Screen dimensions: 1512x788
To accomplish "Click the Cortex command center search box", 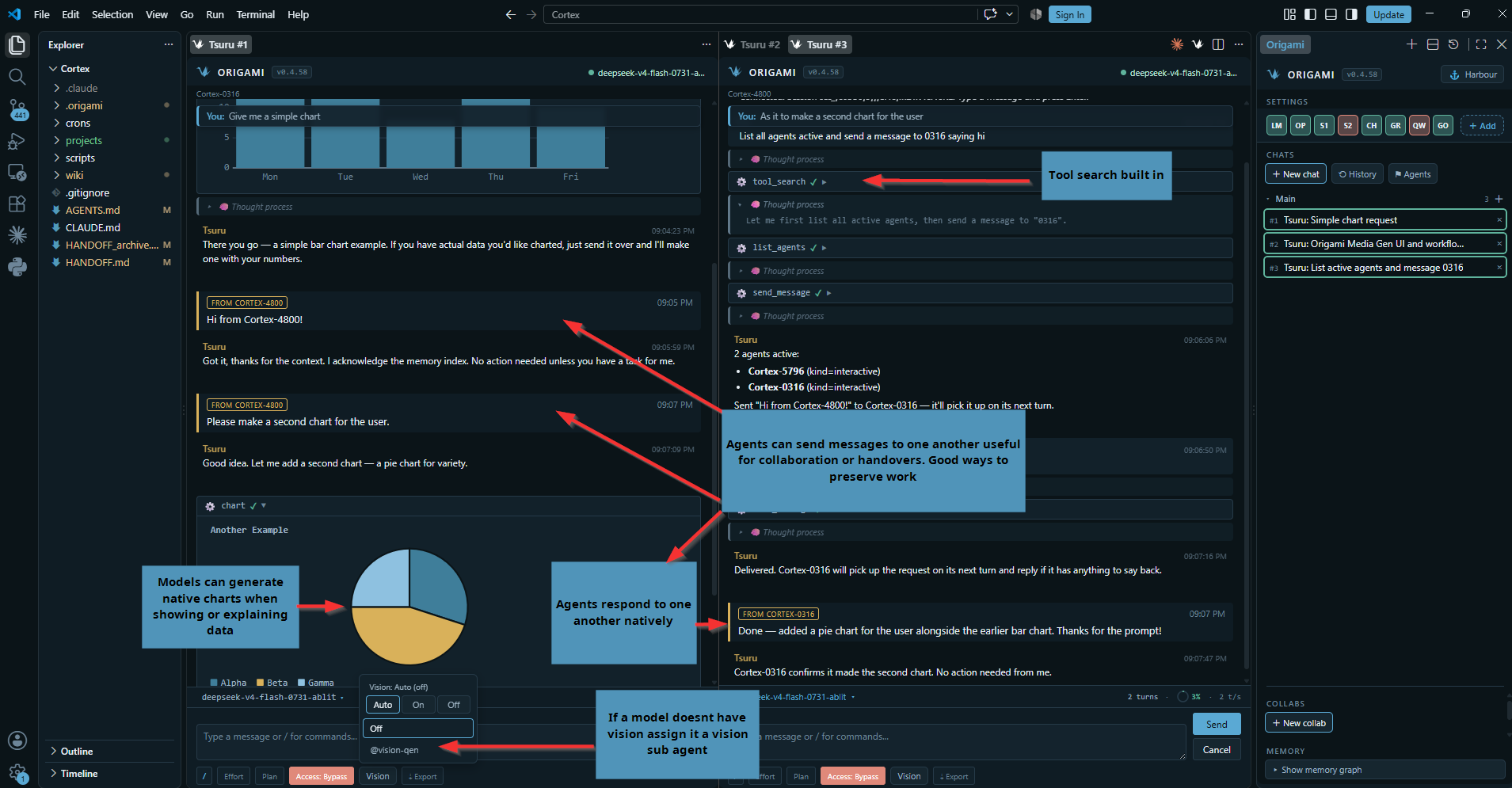I will coord(760,14).
